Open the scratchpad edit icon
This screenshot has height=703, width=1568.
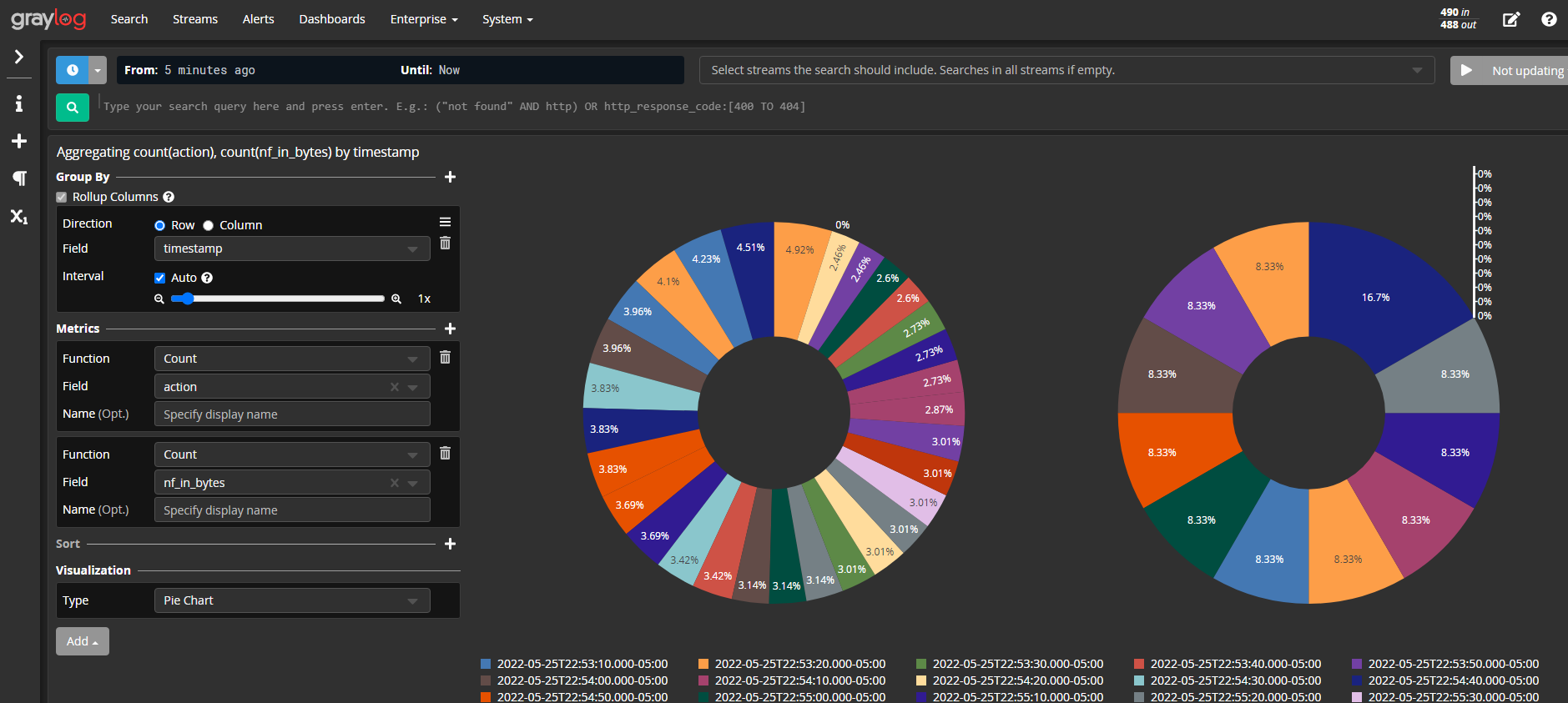click(x=1511, y=19)
